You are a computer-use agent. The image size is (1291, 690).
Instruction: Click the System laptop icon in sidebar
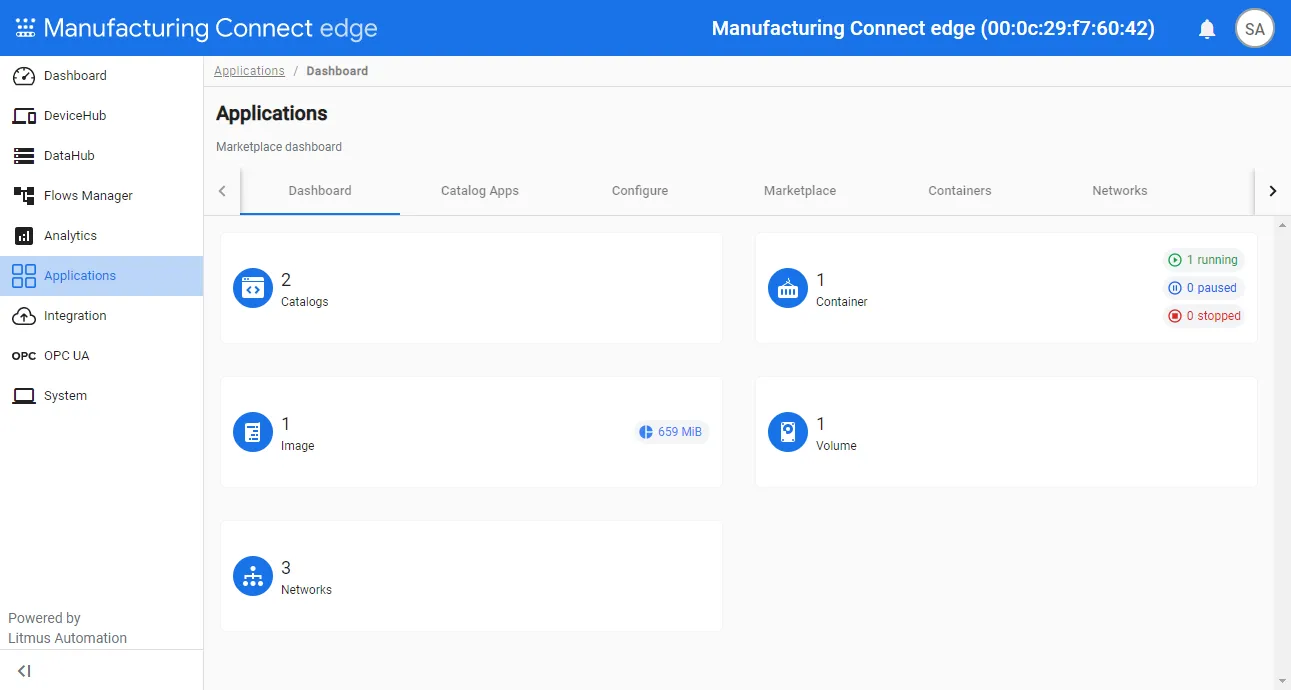24,396
